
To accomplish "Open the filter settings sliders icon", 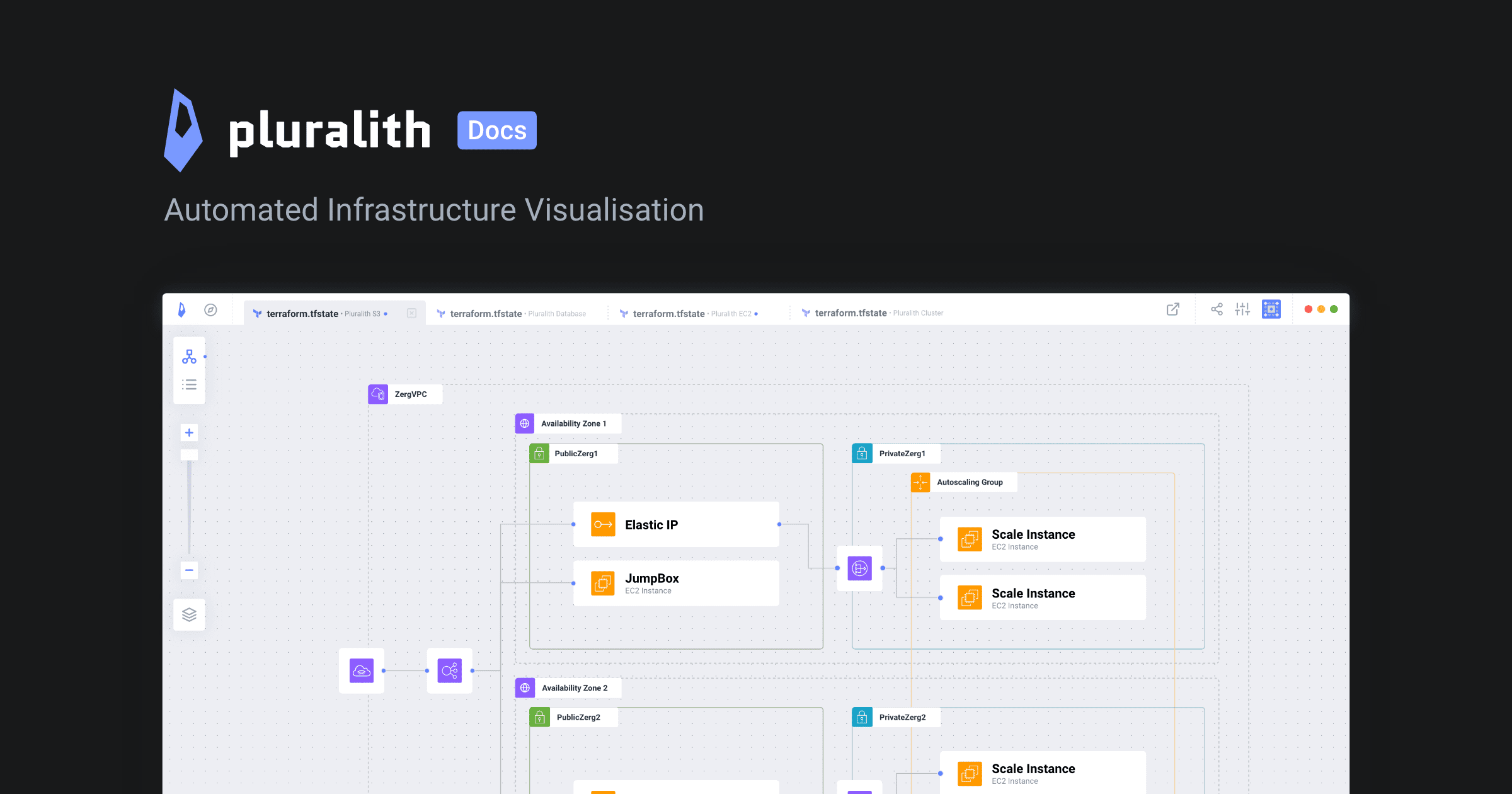I will tap(1242, 309).
